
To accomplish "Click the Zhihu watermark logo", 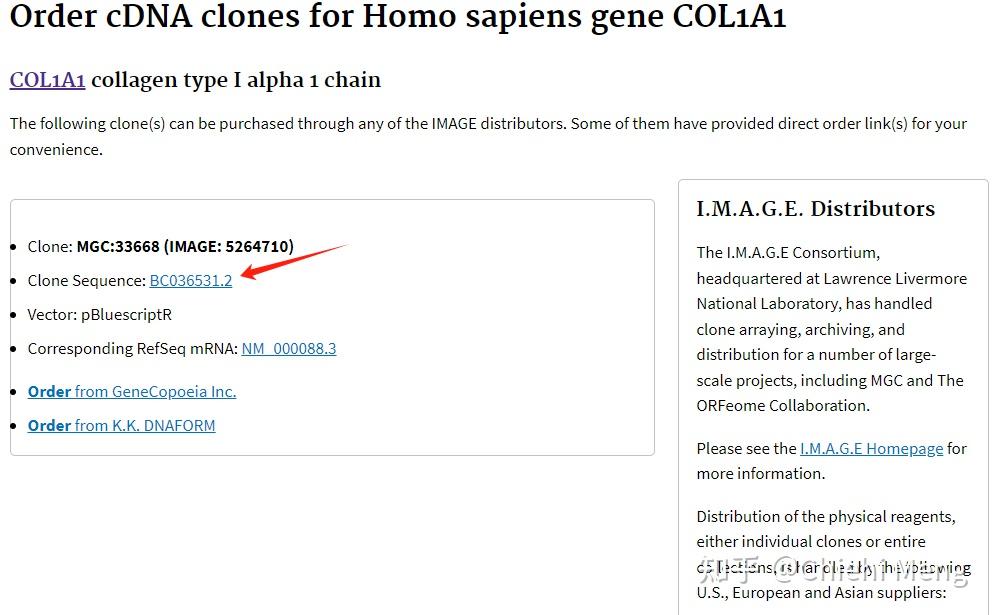I will (725, 570).
